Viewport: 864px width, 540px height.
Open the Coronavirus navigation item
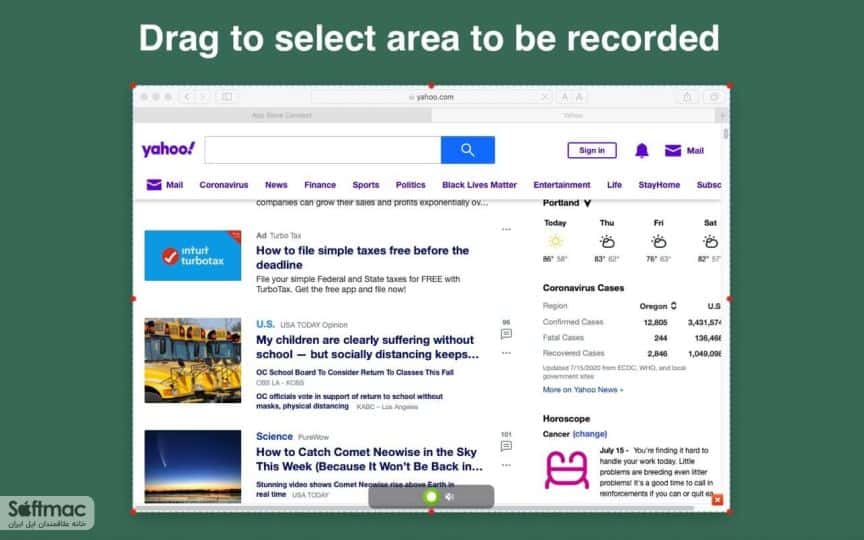click(x=224, y=185)
